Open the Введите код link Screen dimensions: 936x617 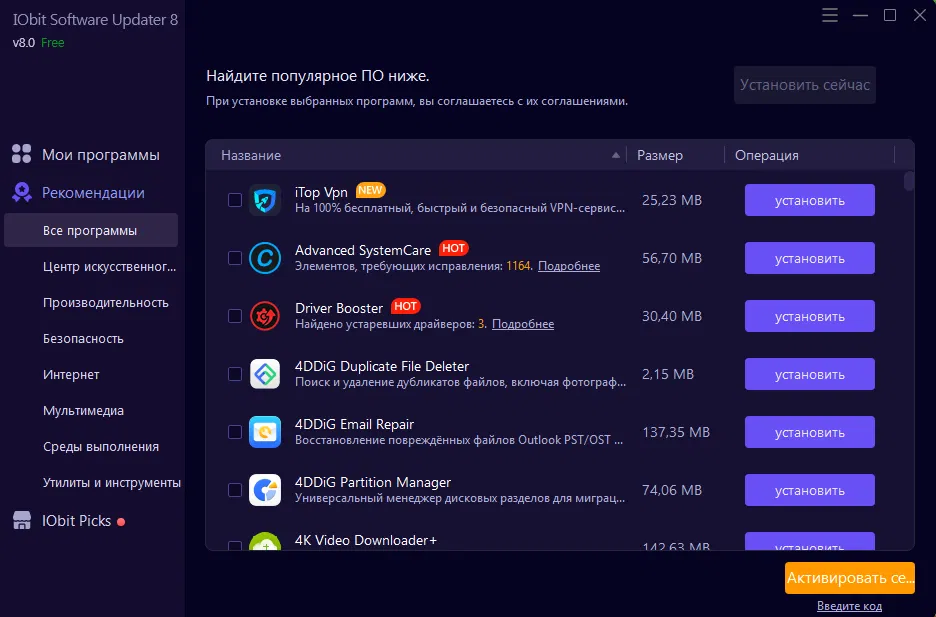pyautogui.click(x=849, y=606)
